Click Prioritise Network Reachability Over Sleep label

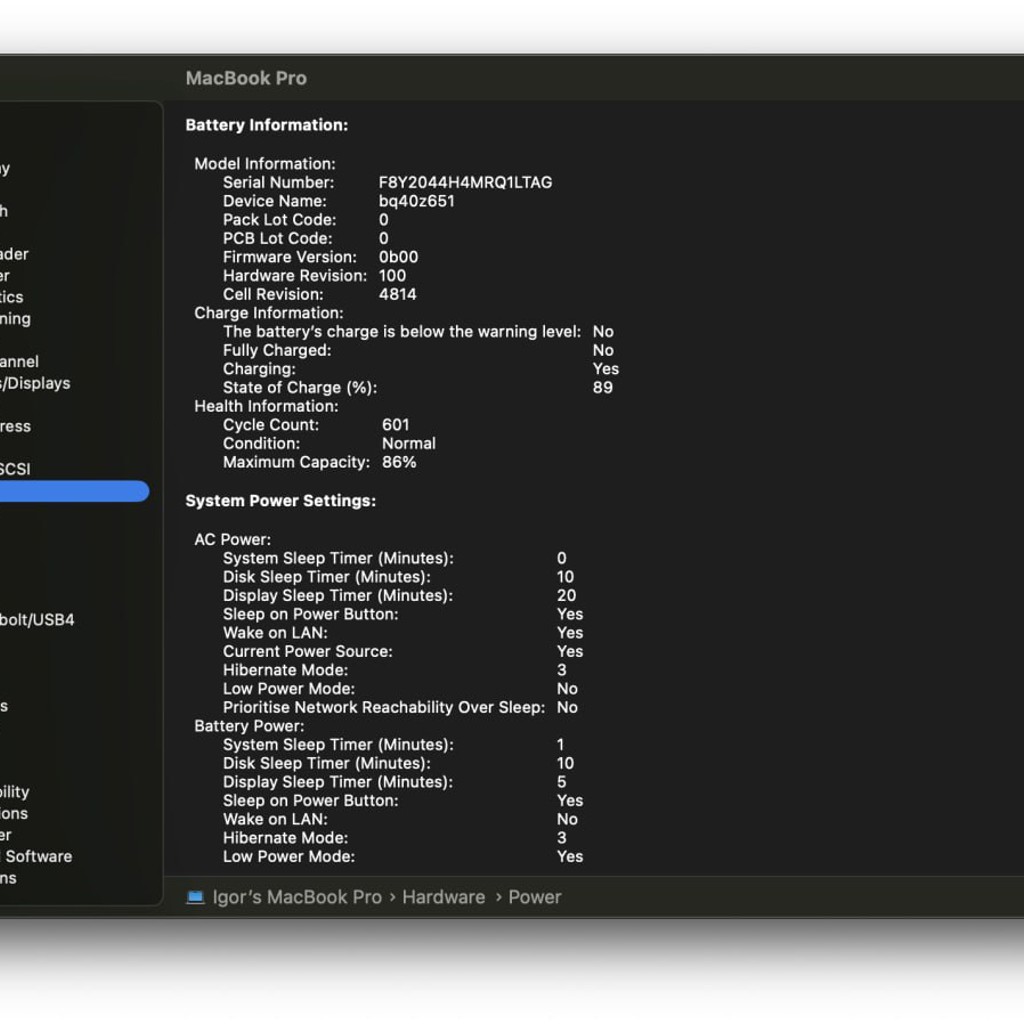pos(384,707)
